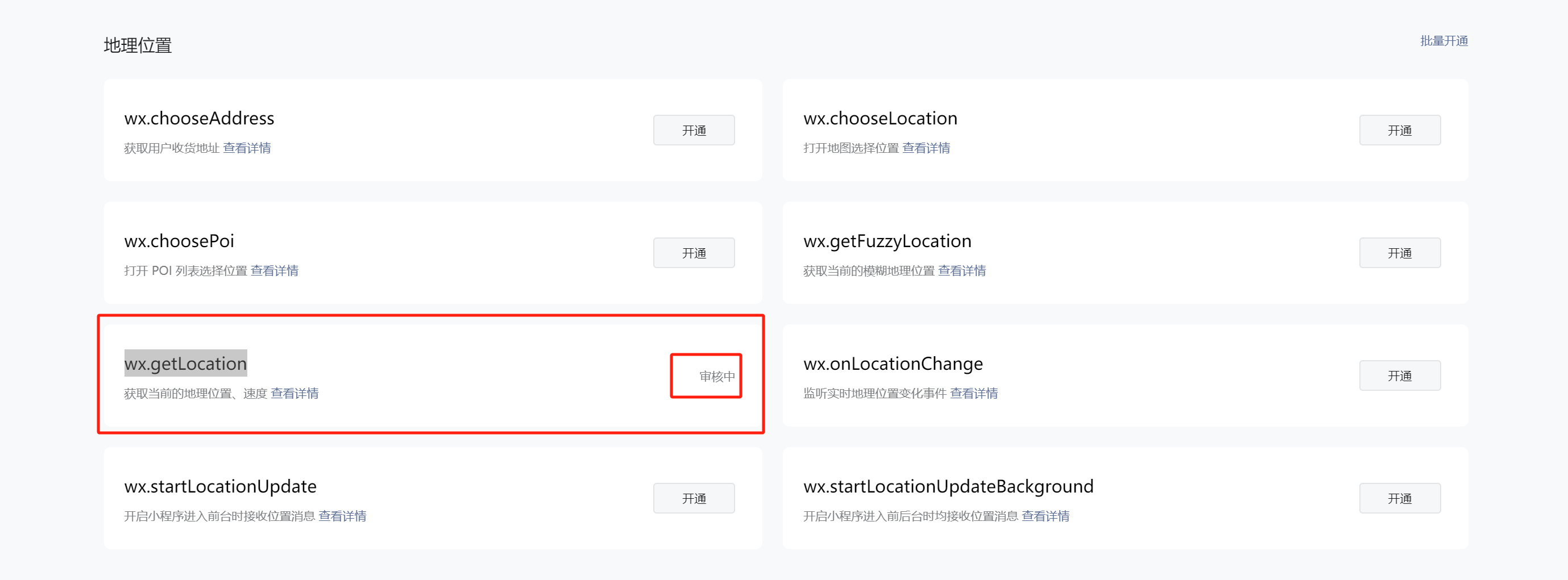The height and width of the screenshot is (580, 1568).
Task: Open 查看详情 link under wx.chooseAddress
Action: (247, 148)
